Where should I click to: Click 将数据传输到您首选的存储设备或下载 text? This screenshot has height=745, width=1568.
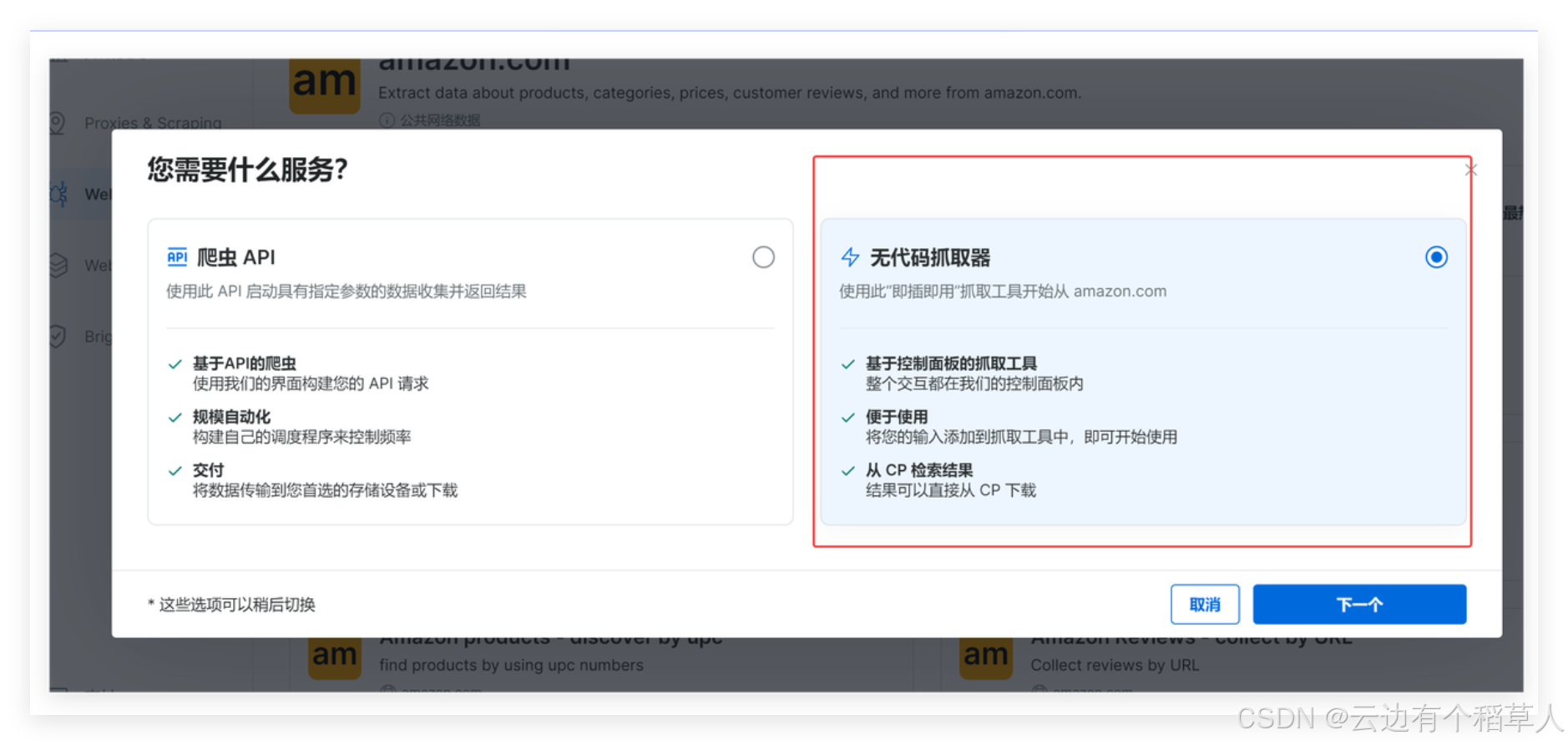(x=326, y=491)
